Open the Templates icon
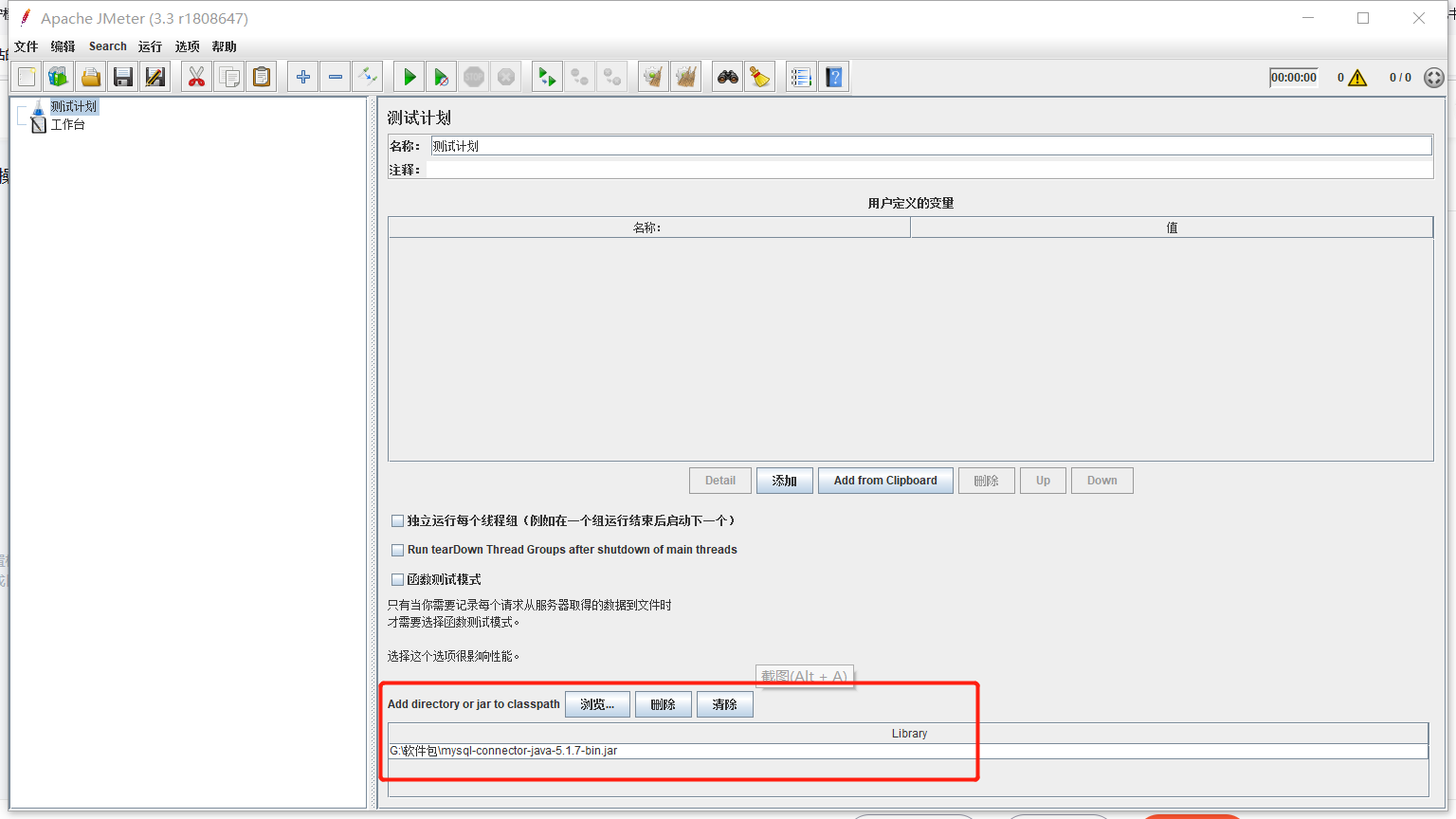 (59, 77)
